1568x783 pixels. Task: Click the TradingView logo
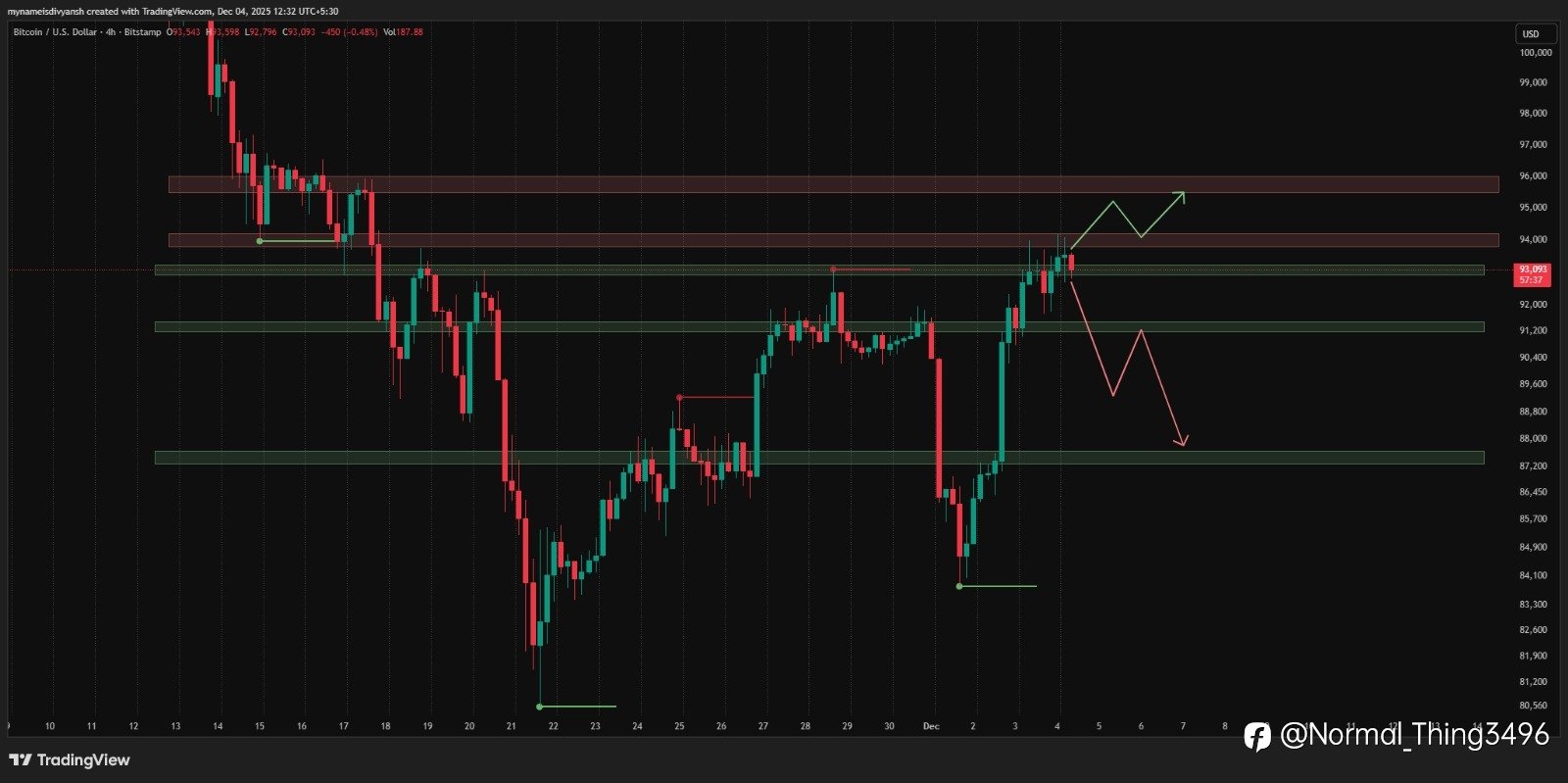click(70, 759)
